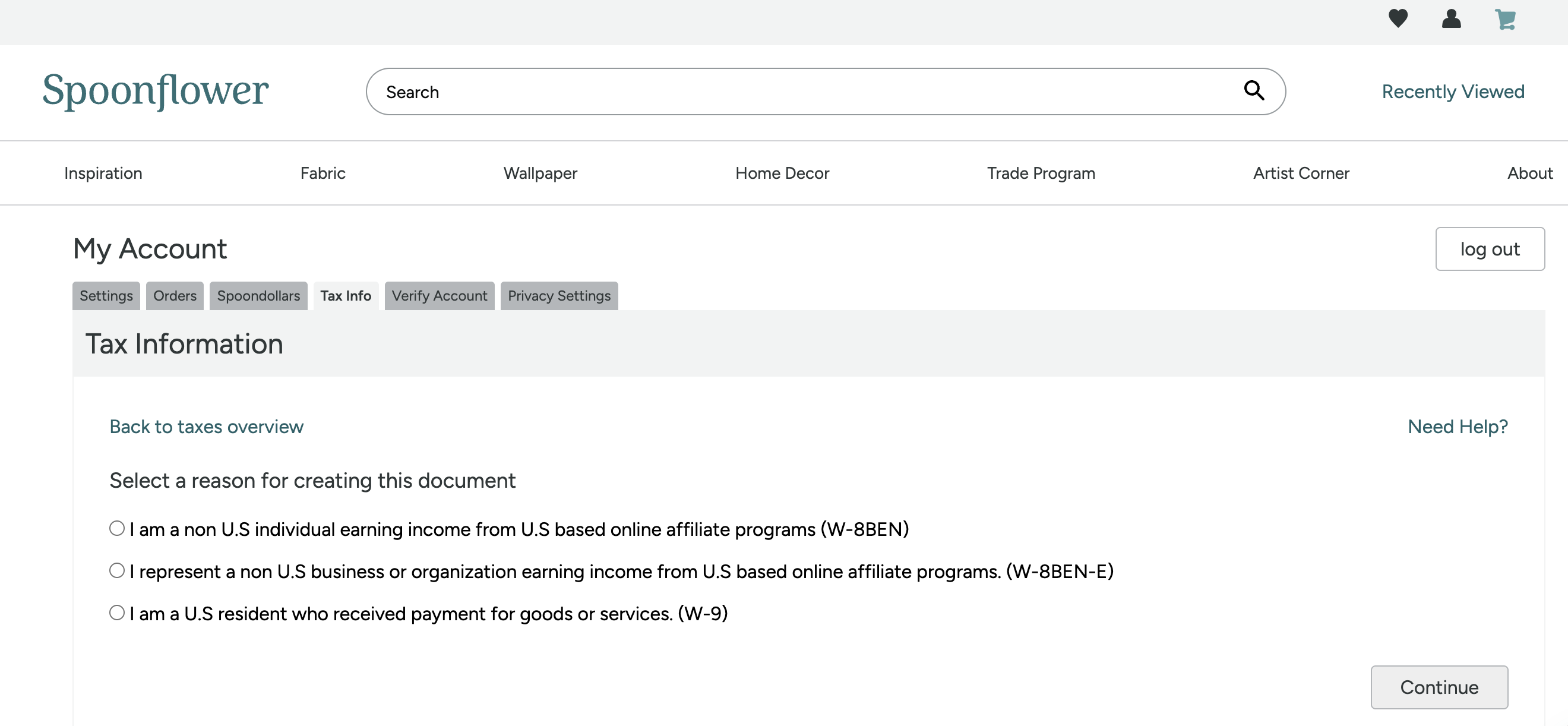Switch to the Spoondollars tab
Viewport: 1568px width, 726px height.
point(258,295)
